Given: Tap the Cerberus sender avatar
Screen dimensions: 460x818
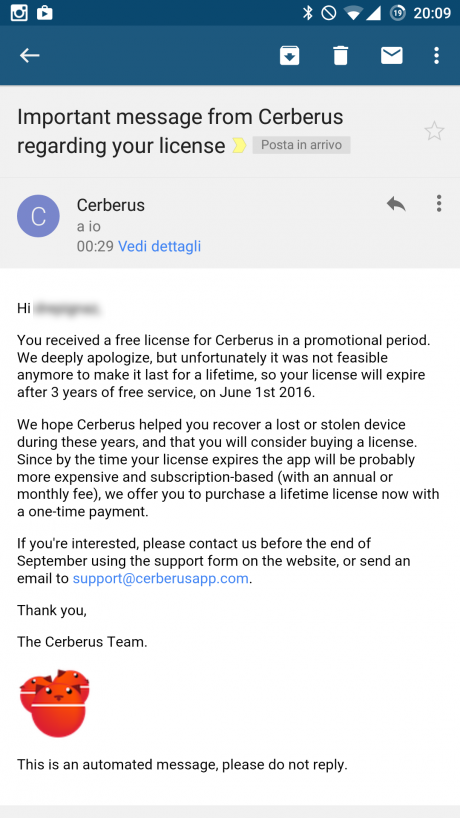Looking at the screenshot, I should click(x=39, y=216).
